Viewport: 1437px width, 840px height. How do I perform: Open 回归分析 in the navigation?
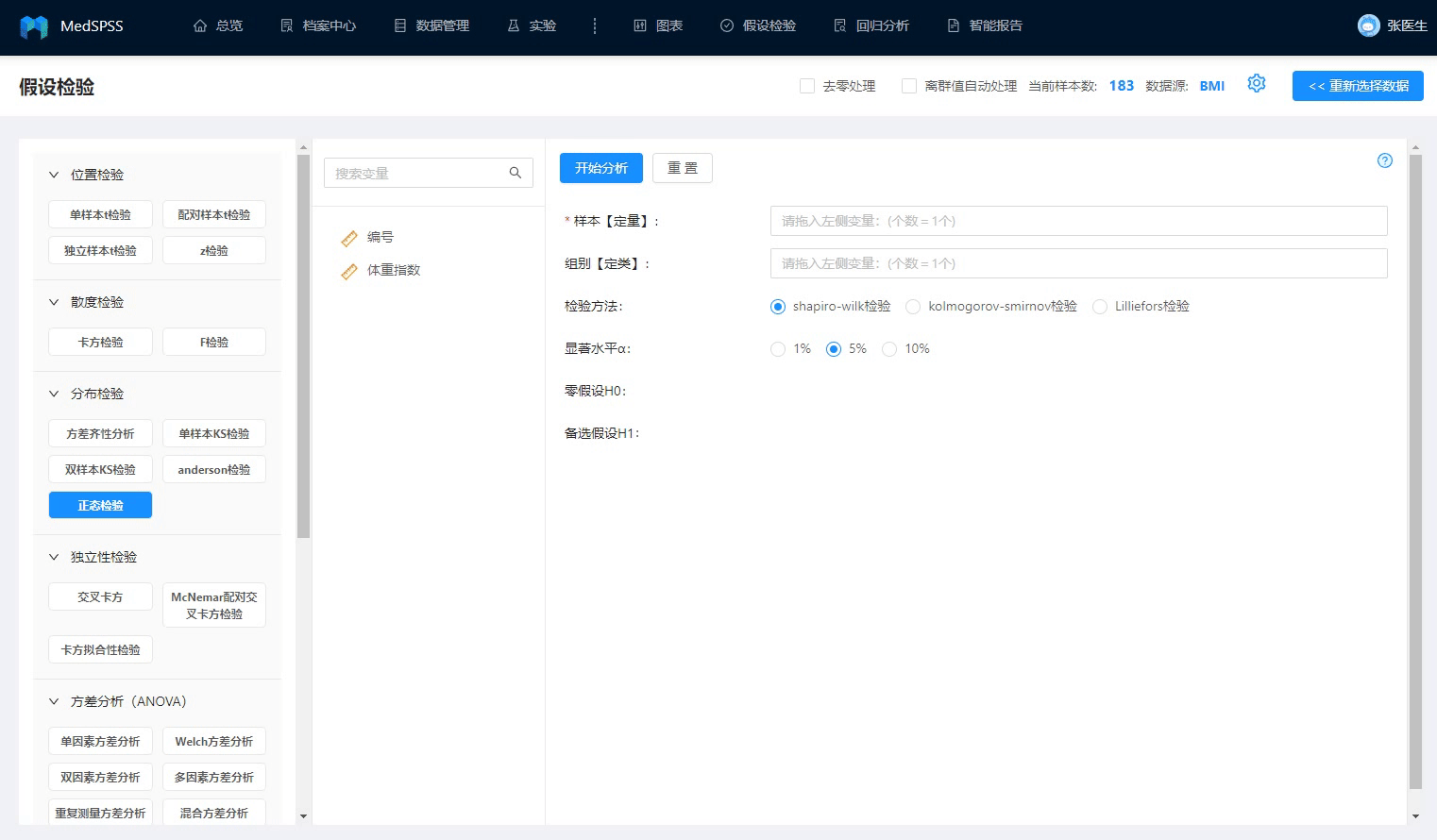871,26
